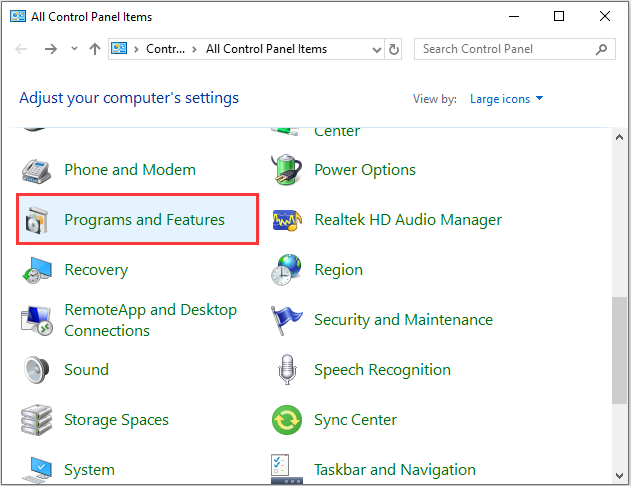Viewport: 631px width, 486px height.
Task: Click the Control Panel icon in address bar
Action: point(119,49)
